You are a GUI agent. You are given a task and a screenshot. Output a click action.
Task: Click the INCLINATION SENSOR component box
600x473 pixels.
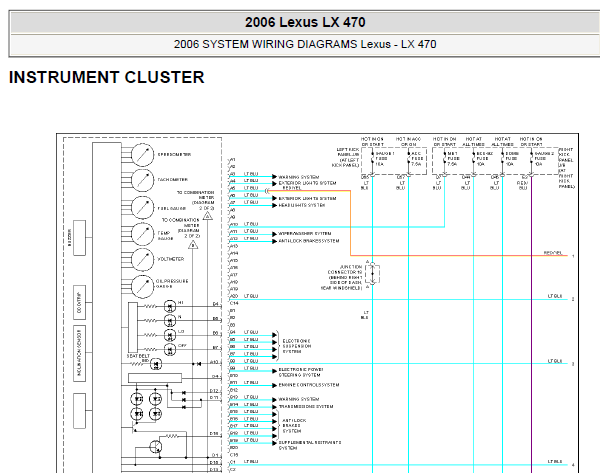pos(80,353)
